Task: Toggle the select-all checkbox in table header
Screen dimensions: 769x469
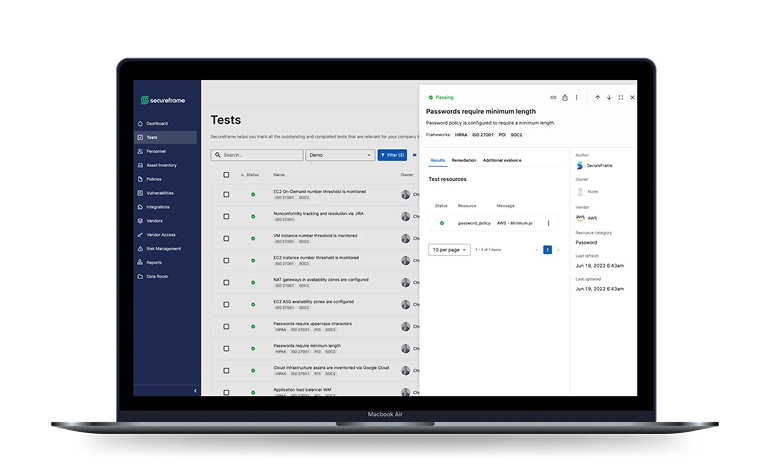Action: click(226, 174)
